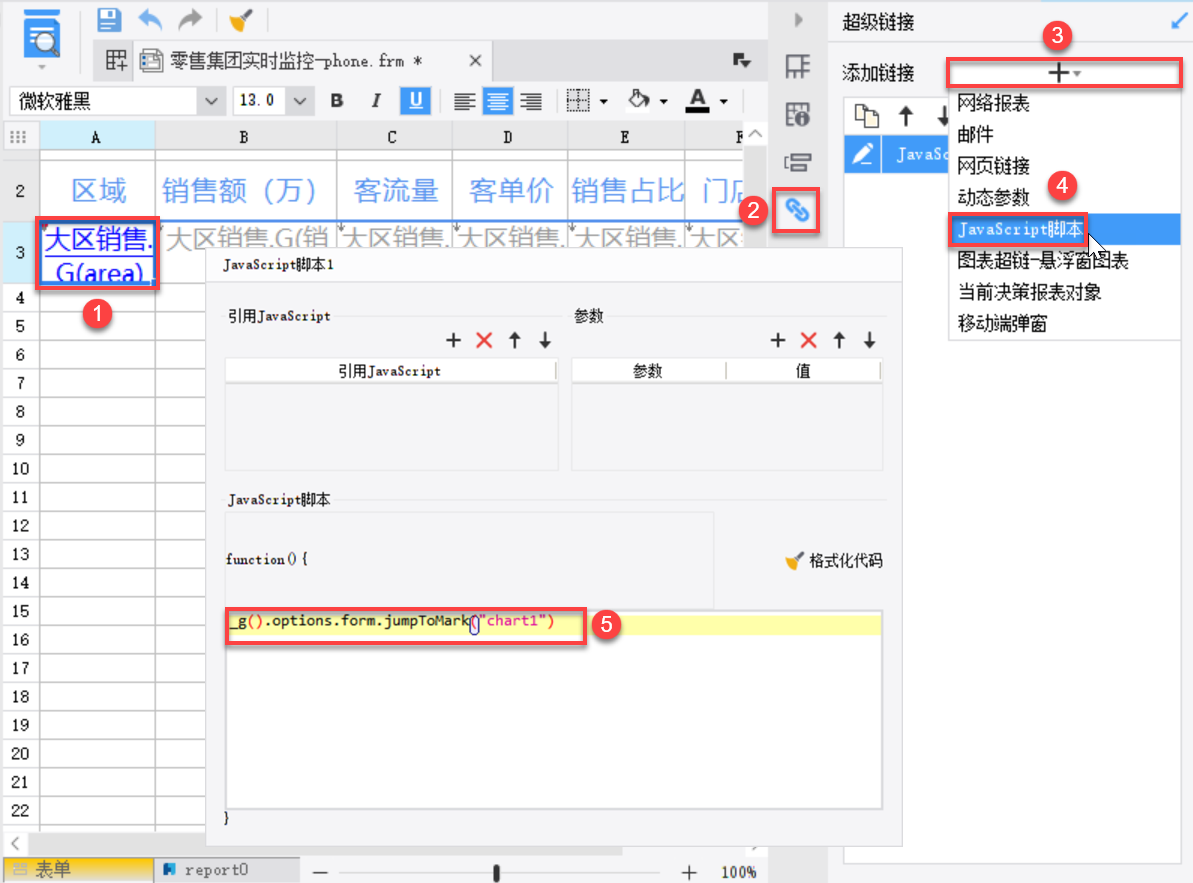1193x883 pixels.
Task: Switch to the 表单 bottom tab
Action: click(78, 869)
